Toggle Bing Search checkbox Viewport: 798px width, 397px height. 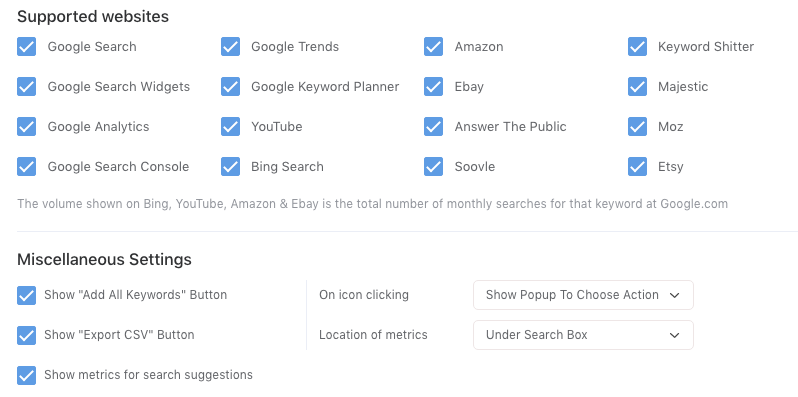click(230, 167)
